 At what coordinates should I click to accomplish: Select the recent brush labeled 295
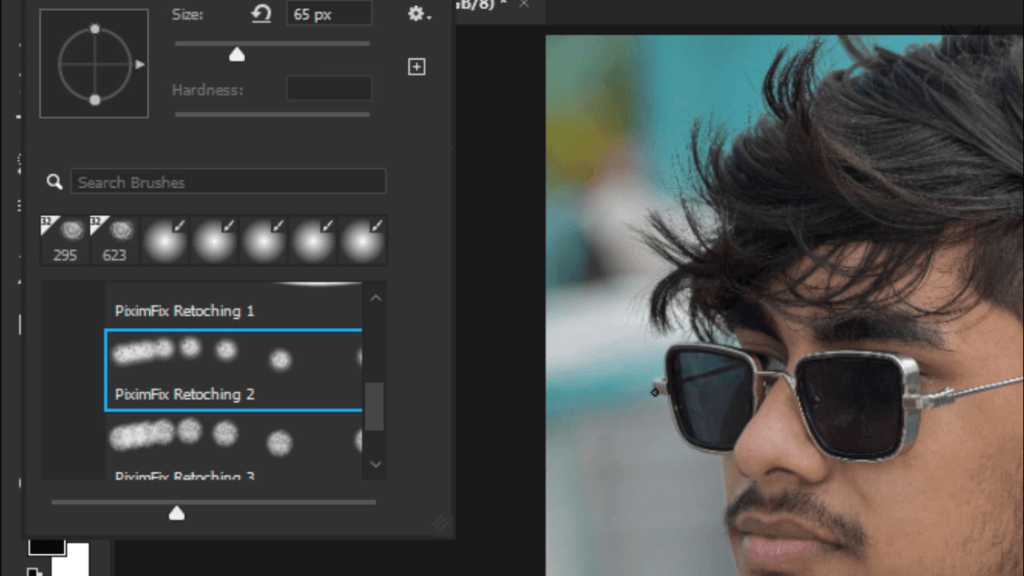(x=65, y=240)
